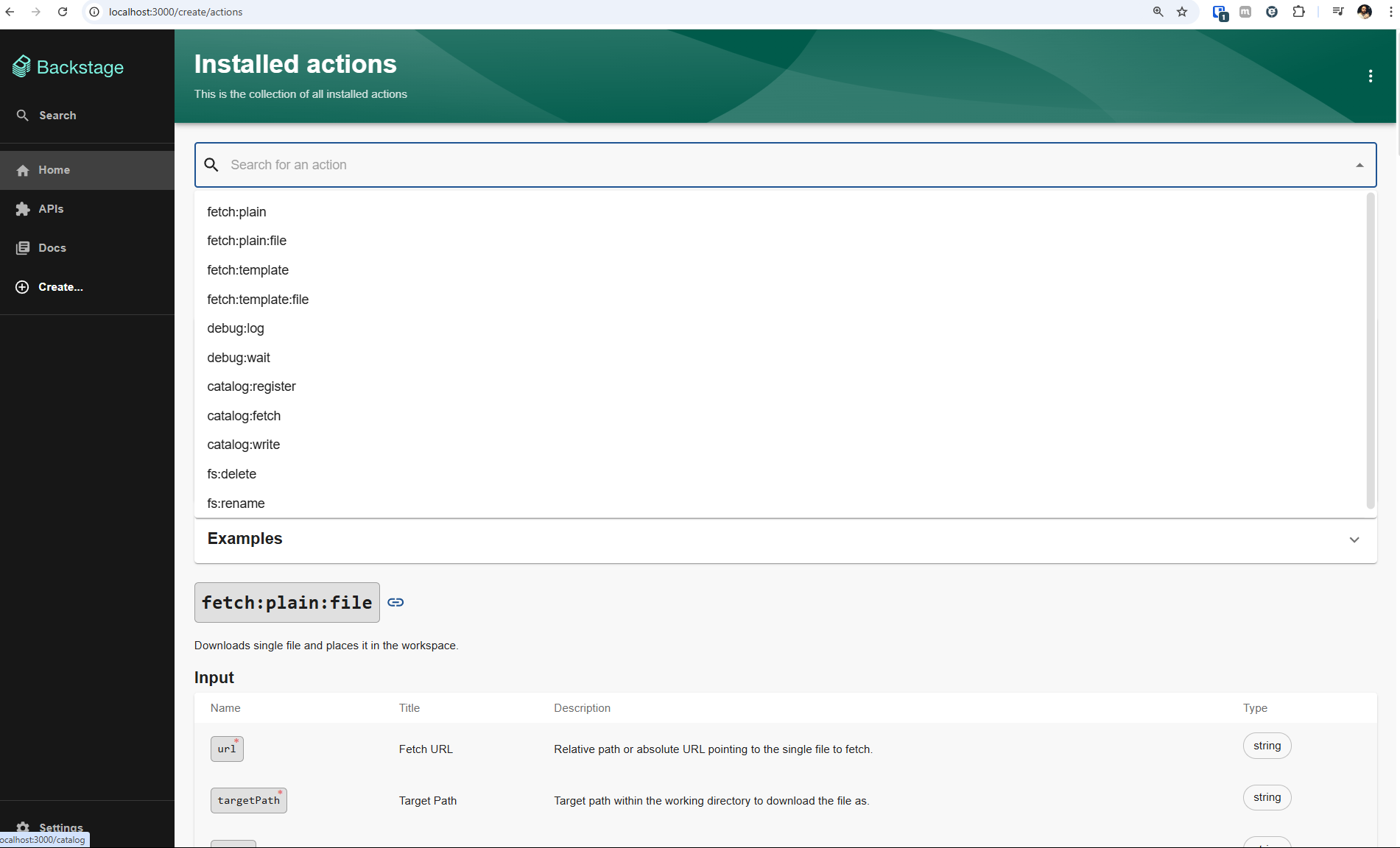This screenshot has height=848, width=1400.
Task: Expand the Examples section chevron
Action: (1354, 540)
